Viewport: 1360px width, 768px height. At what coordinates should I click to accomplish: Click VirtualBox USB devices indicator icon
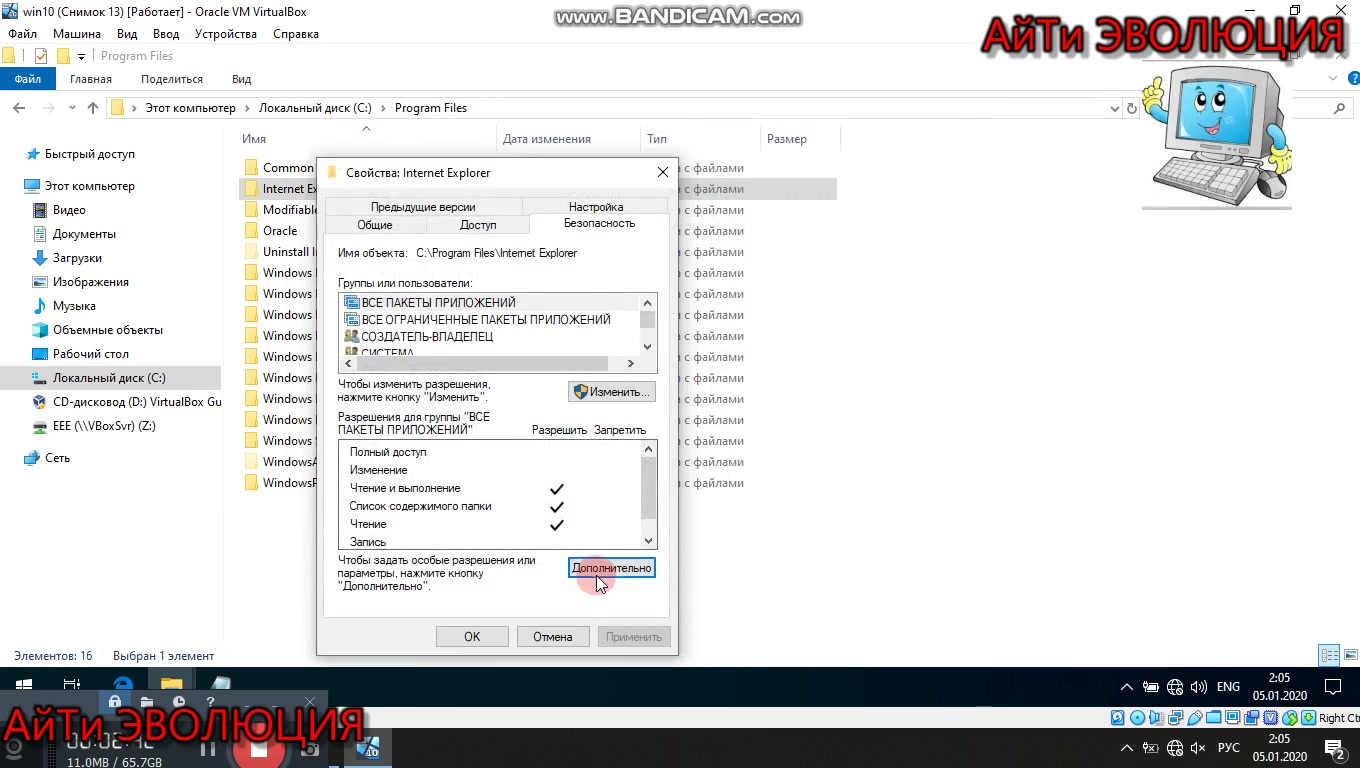[x=1195, y=718]
